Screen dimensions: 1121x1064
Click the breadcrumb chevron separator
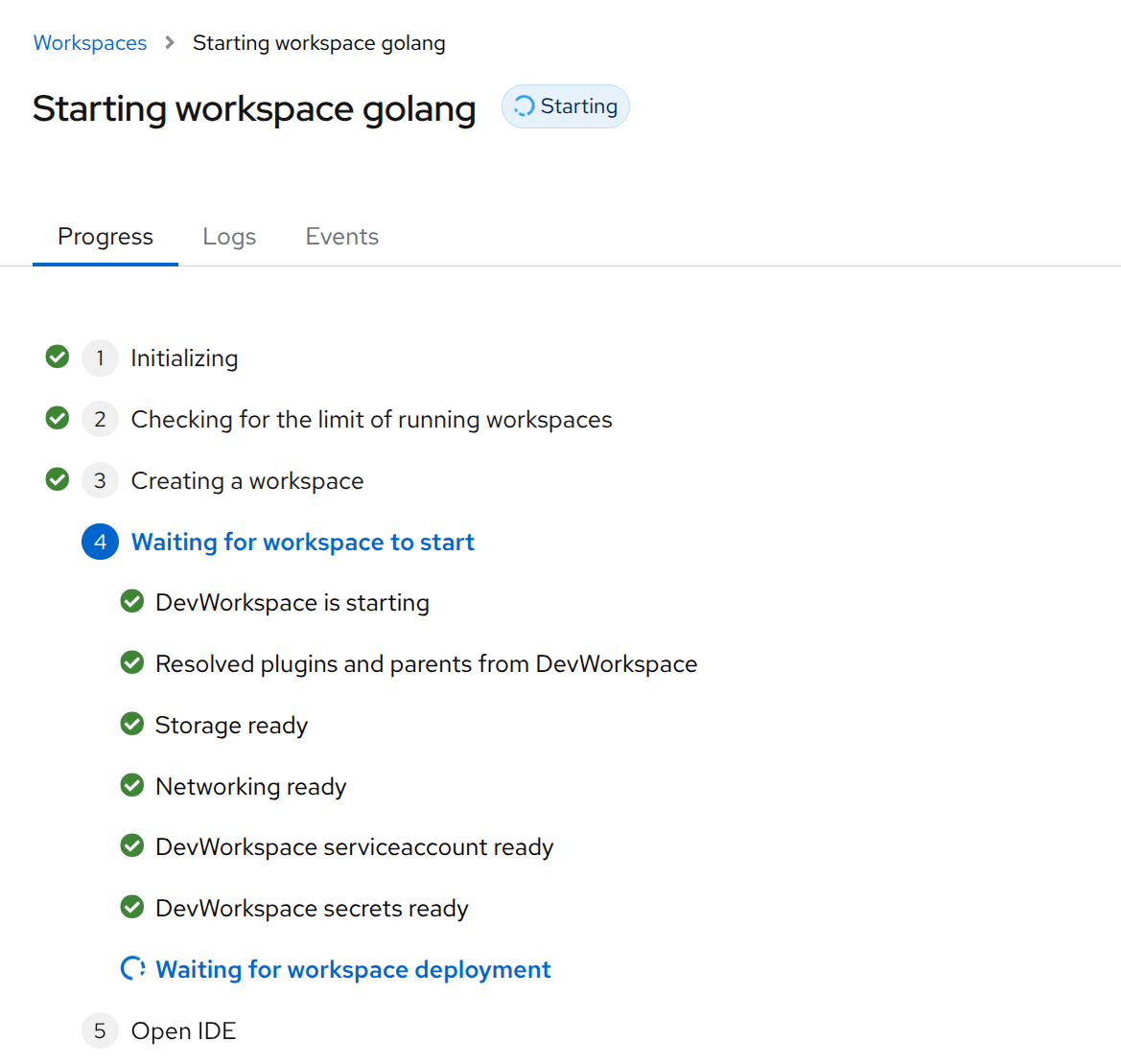(170, 43)
